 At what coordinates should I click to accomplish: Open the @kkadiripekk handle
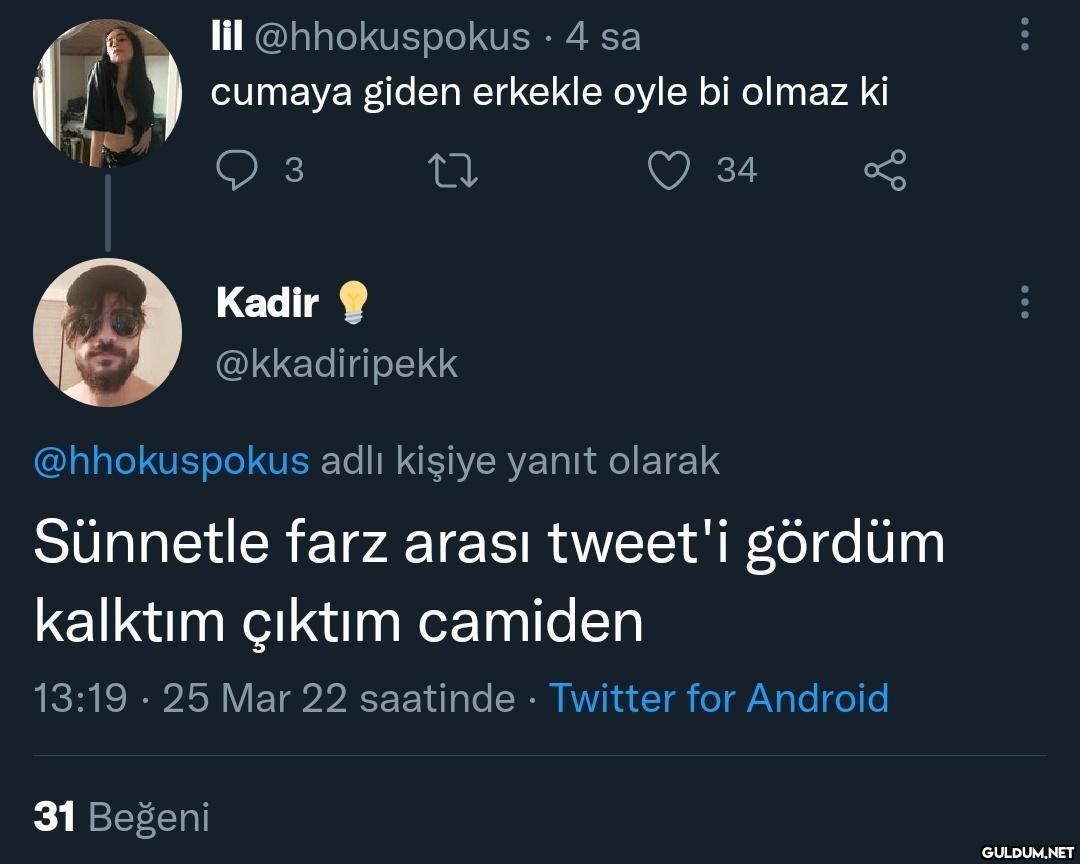pos(337,364)
